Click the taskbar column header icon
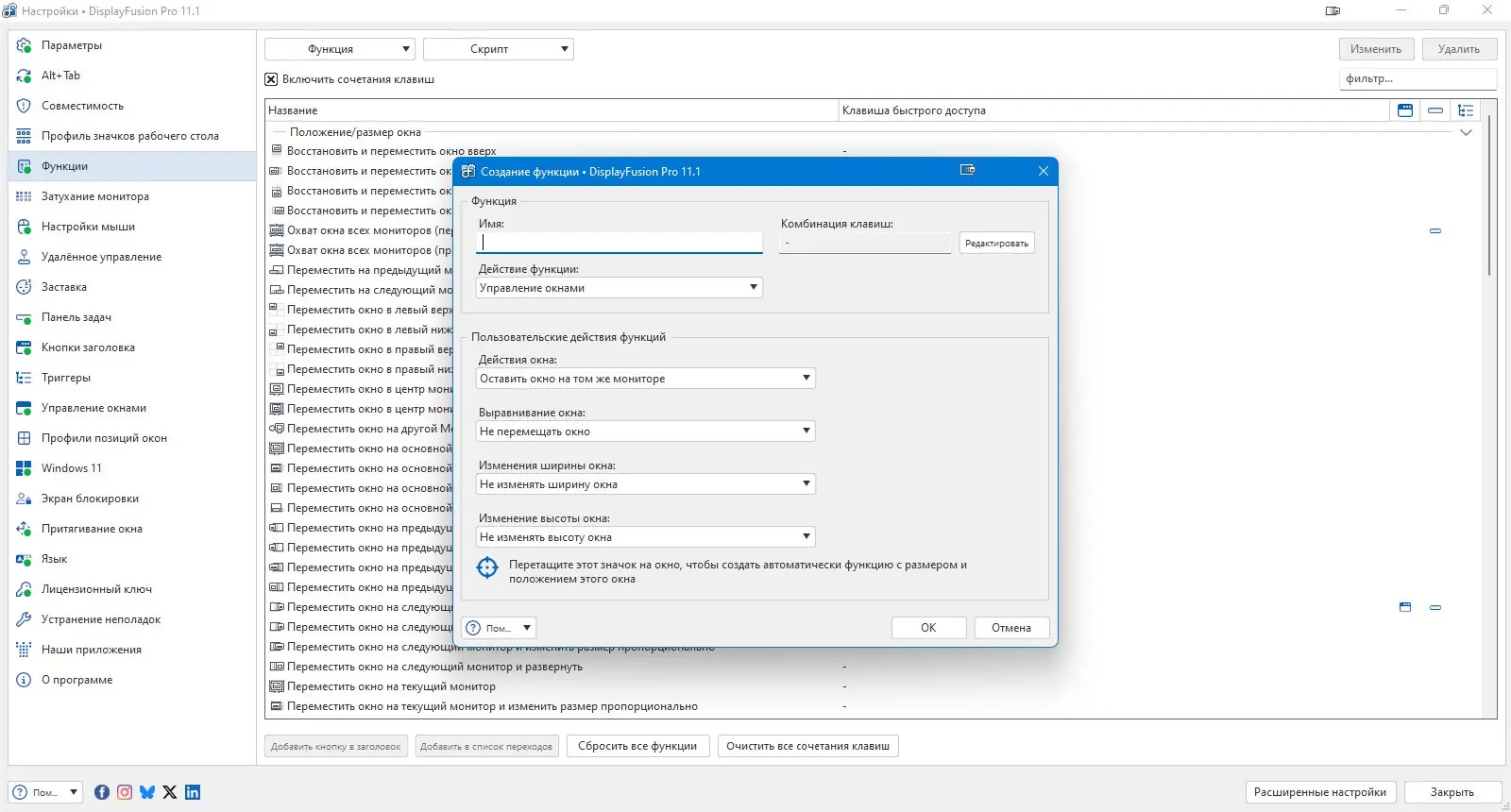This screenshot has width=1511, height=812. (1435, 110)
